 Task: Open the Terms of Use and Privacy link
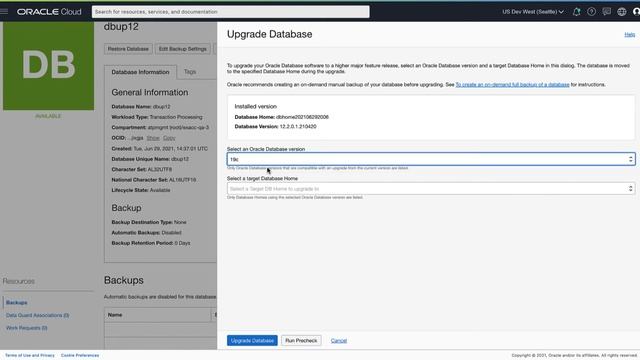click(30, 356)
